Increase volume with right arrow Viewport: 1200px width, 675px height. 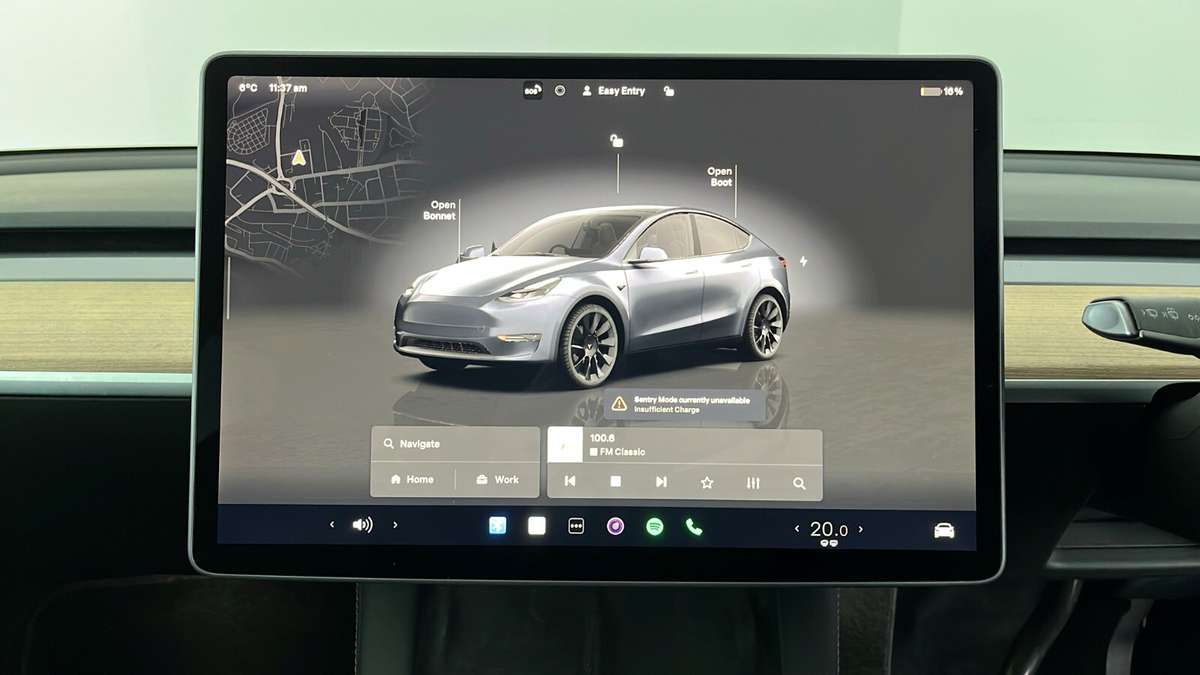click(395, 524)
